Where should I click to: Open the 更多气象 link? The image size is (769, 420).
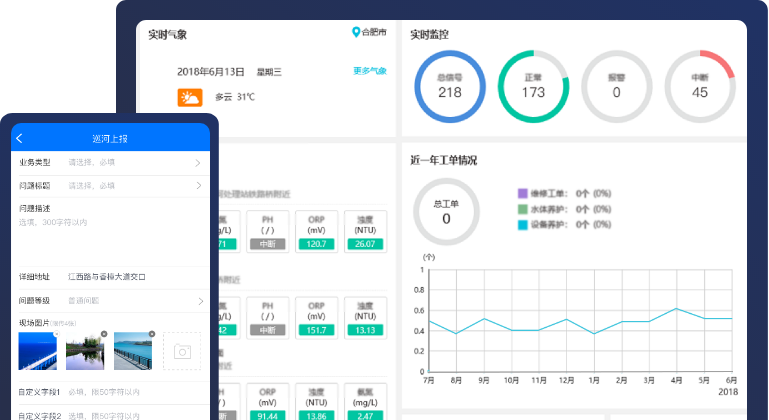pos(369,71)
